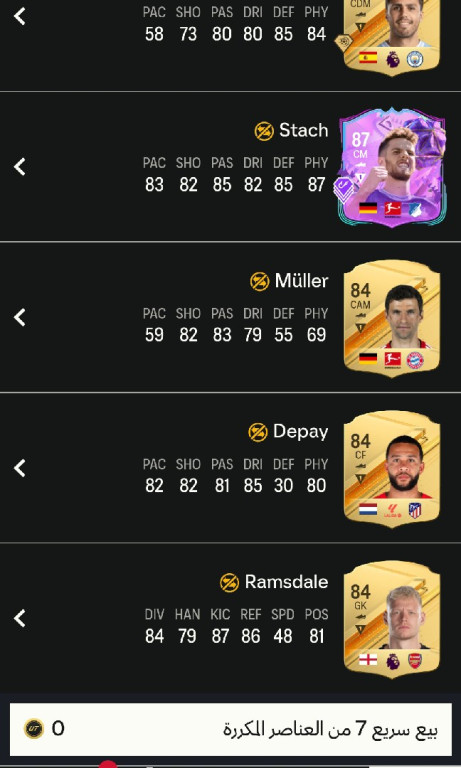Select the purple Stach 87 card
The height and width of the screenshot is (768, 461).
392,168
